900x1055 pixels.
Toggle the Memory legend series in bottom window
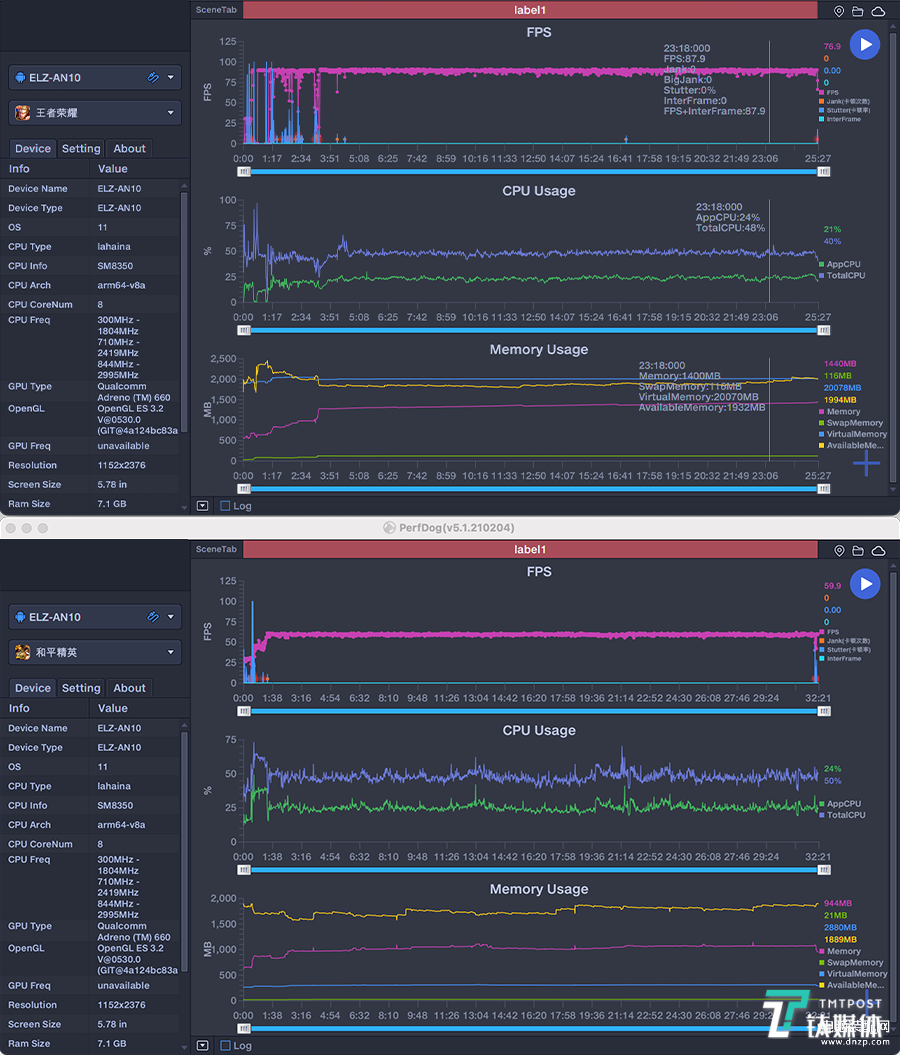tap(839, 951)
